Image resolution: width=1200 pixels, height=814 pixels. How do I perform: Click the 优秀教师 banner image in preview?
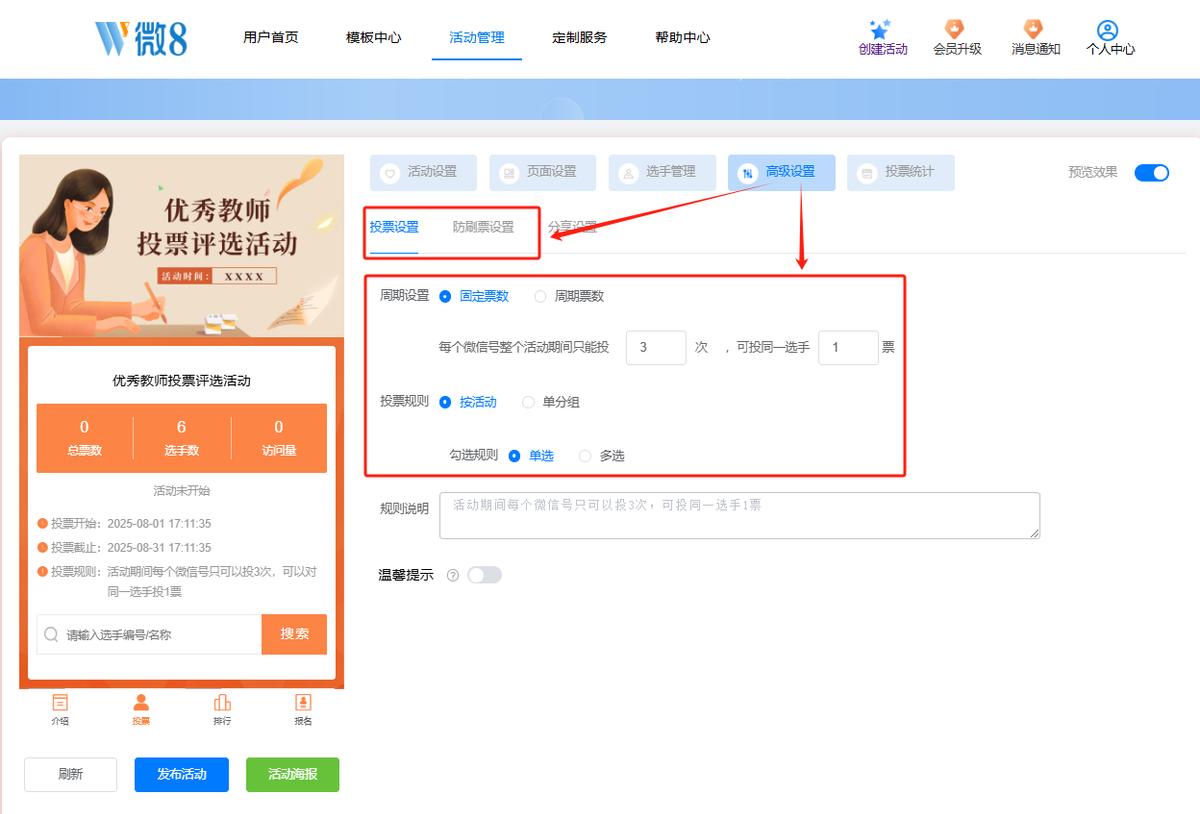tap(181, 246)
